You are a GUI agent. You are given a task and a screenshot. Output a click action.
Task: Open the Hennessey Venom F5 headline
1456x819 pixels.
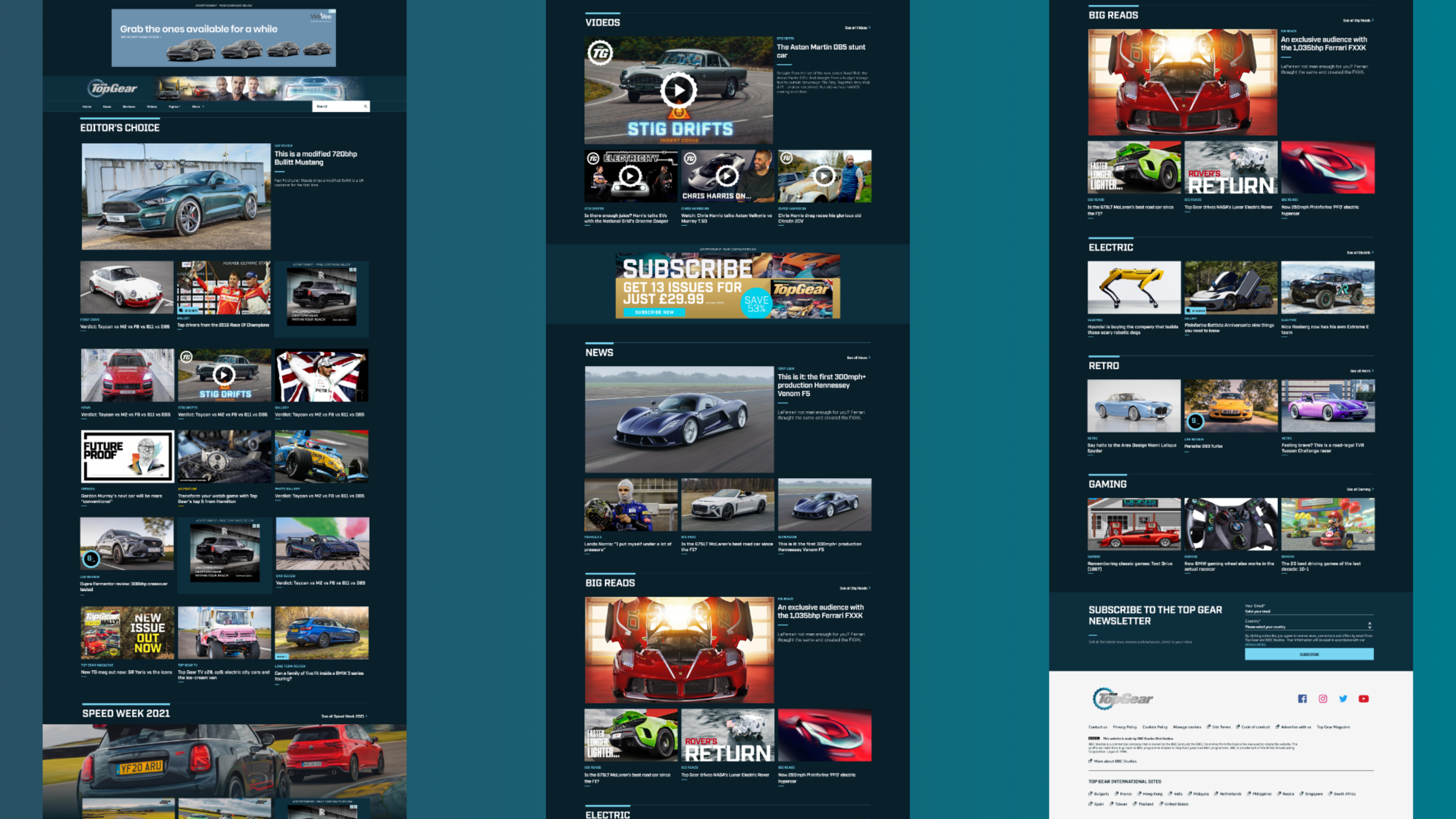(821, 385)
